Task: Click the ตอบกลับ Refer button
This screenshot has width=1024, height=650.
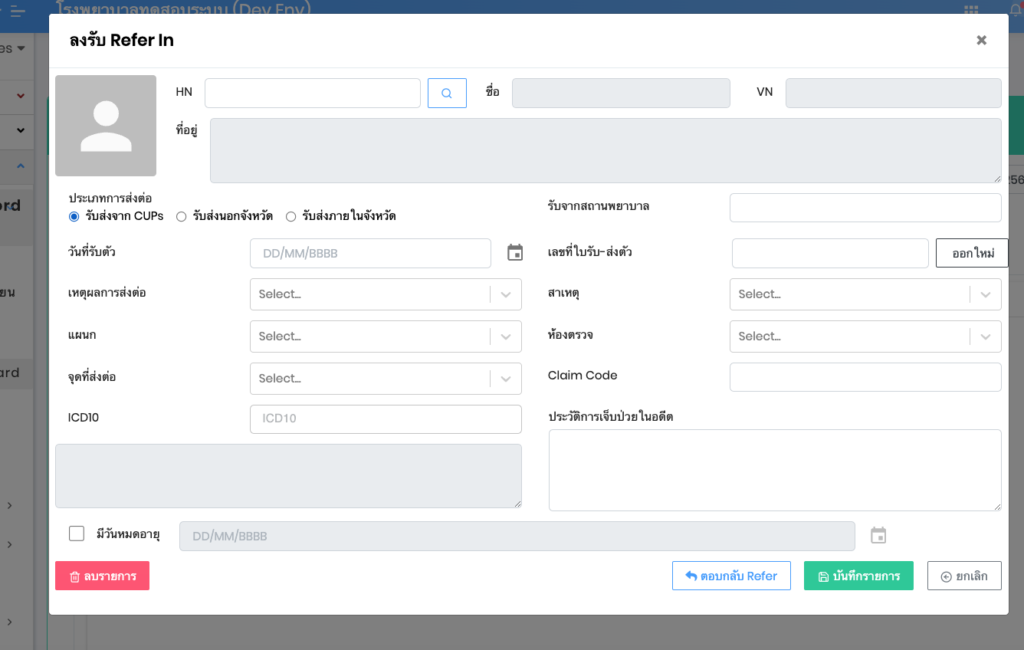Action: pyautogui.click(x=731, y=576)
